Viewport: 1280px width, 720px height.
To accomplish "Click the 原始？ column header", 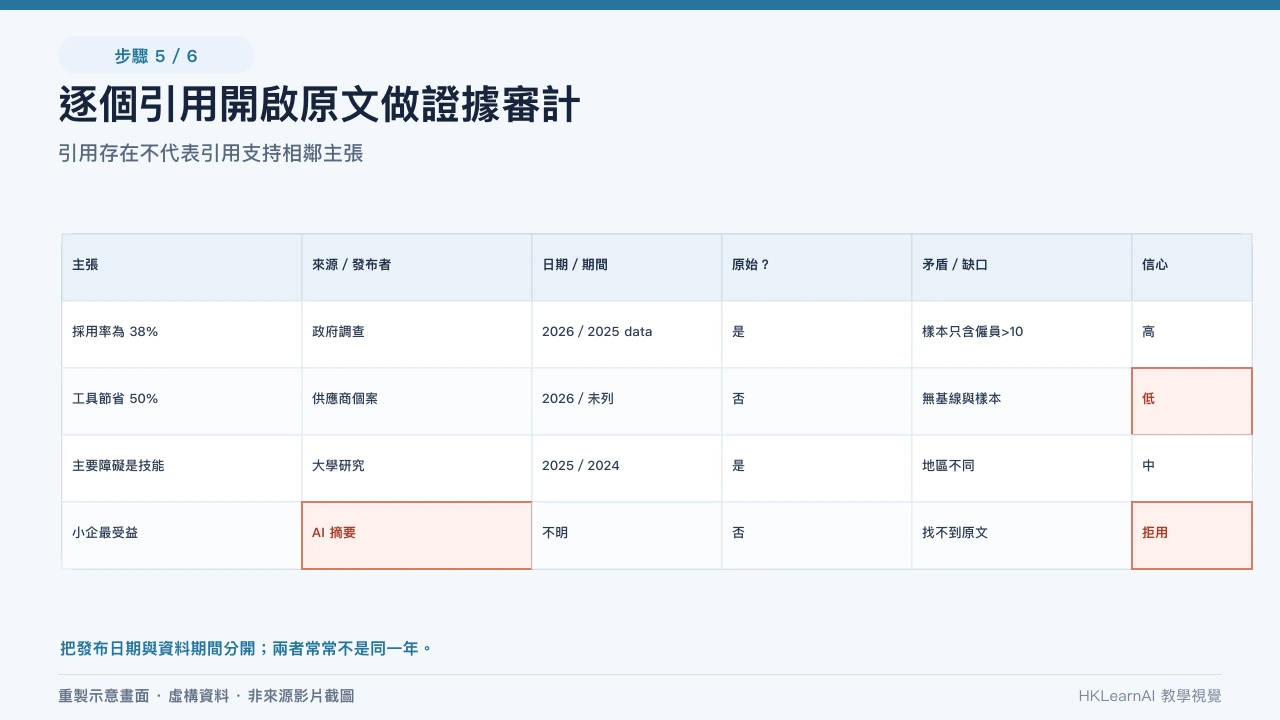I will (x=817, y=265).
